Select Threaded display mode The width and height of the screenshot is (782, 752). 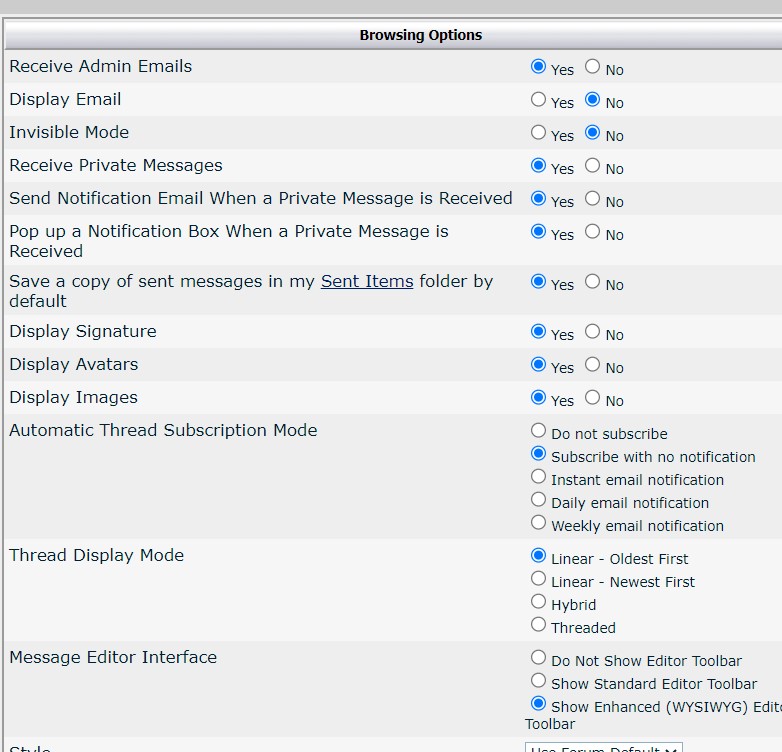pos(539,625)
